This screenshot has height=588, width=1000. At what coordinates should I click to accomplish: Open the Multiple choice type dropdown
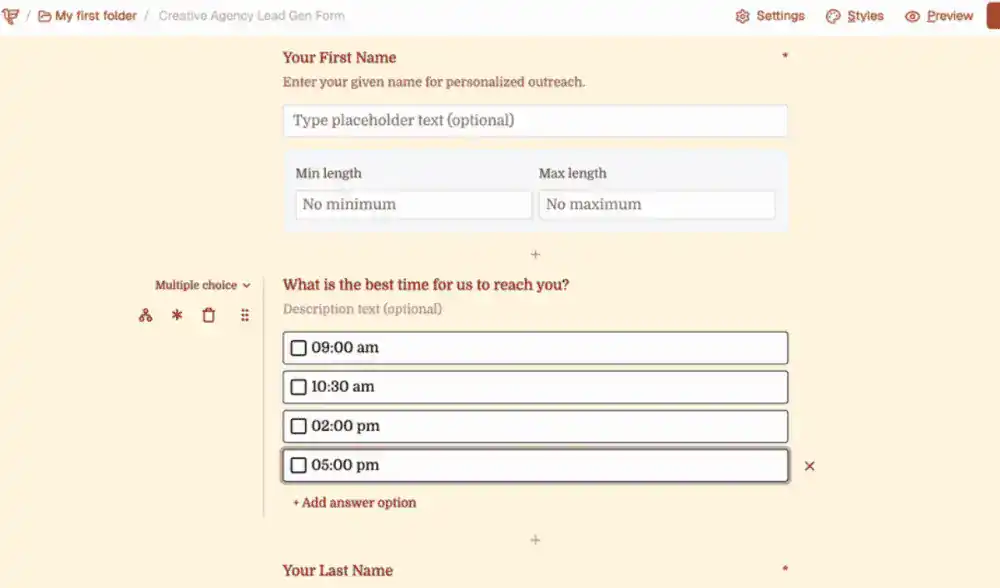(202, 286)
